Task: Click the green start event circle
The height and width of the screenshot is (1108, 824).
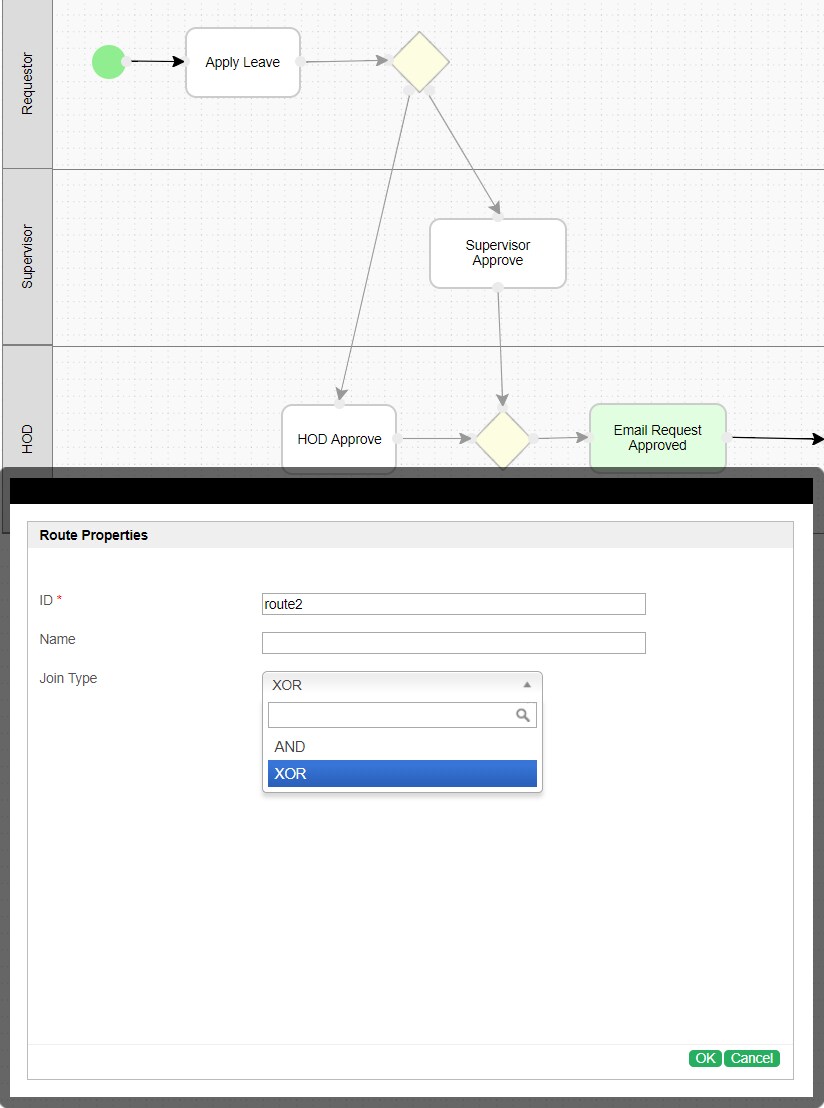Action: click(108, 62)
